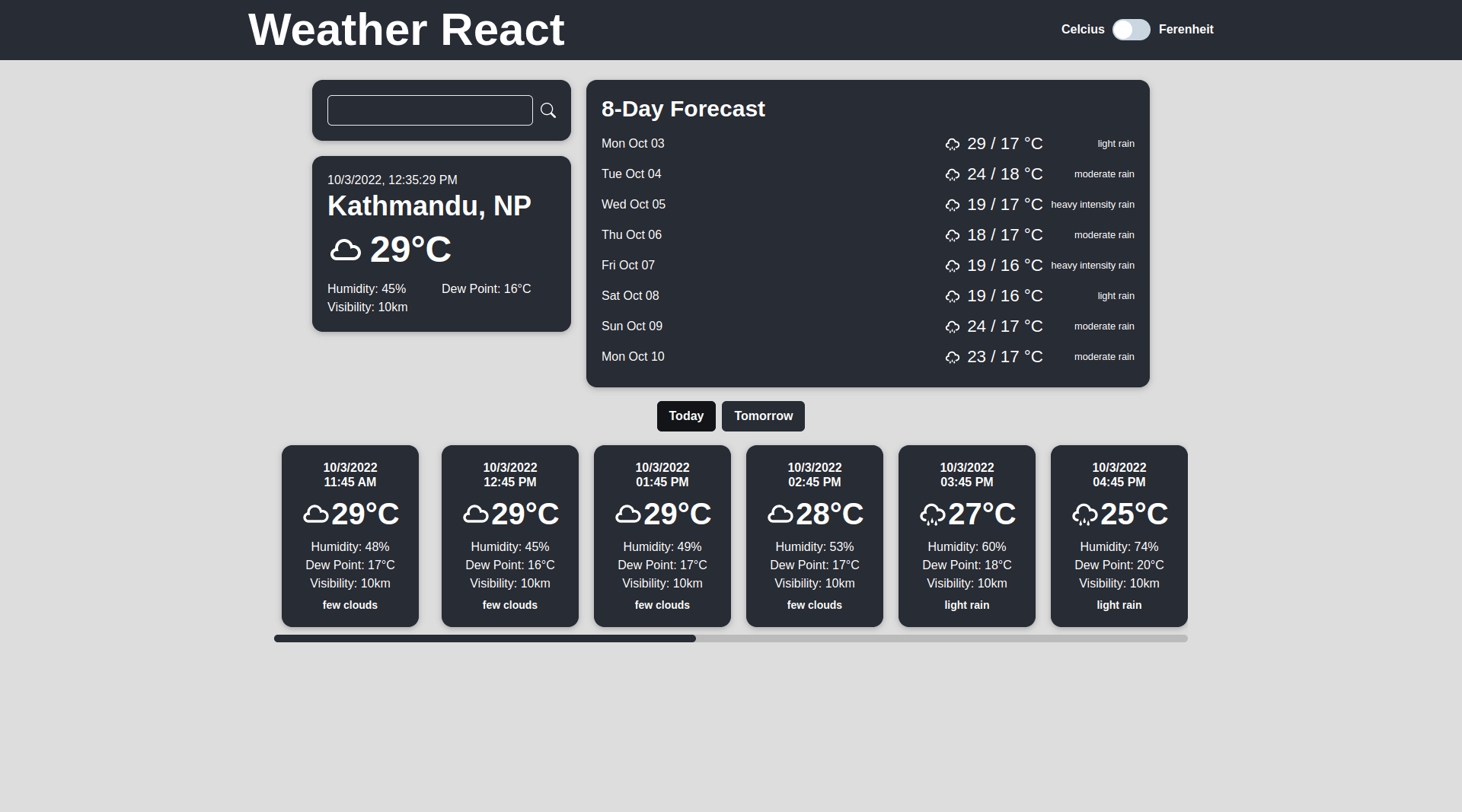Viewport: 1462px width, 812px height.
Task: Click Humidity: 74% on the hourly card
Action: coord(1119,547)
